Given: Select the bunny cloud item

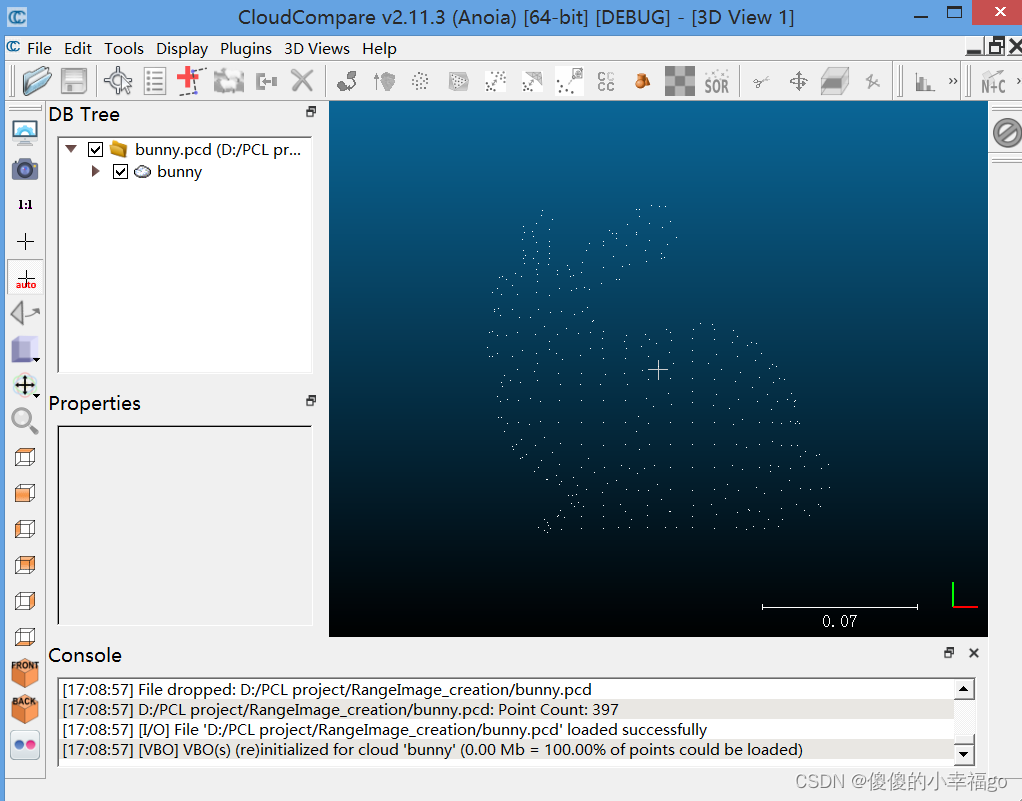Looking at the screenshot, I should click(x=179, y=171).
